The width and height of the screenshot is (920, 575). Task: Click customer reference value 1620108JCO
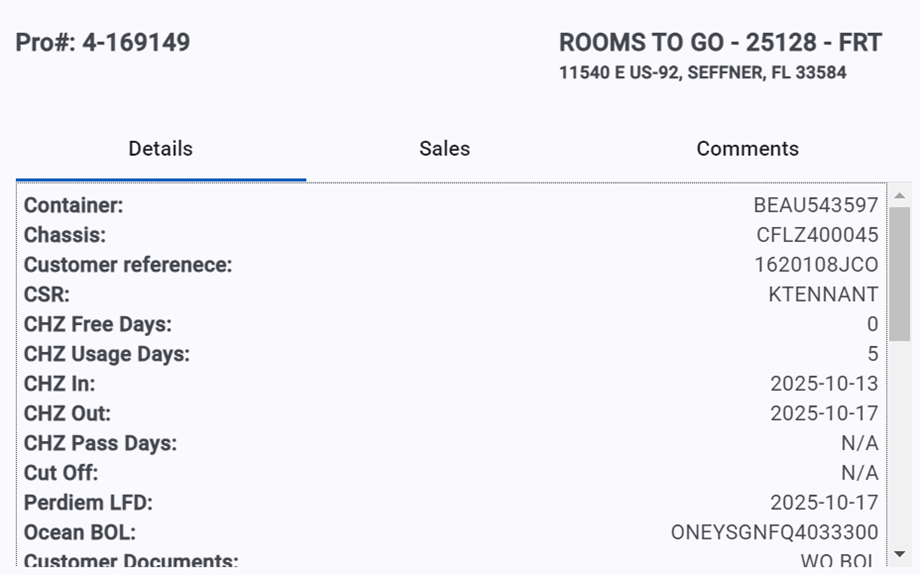coord(816,265)
